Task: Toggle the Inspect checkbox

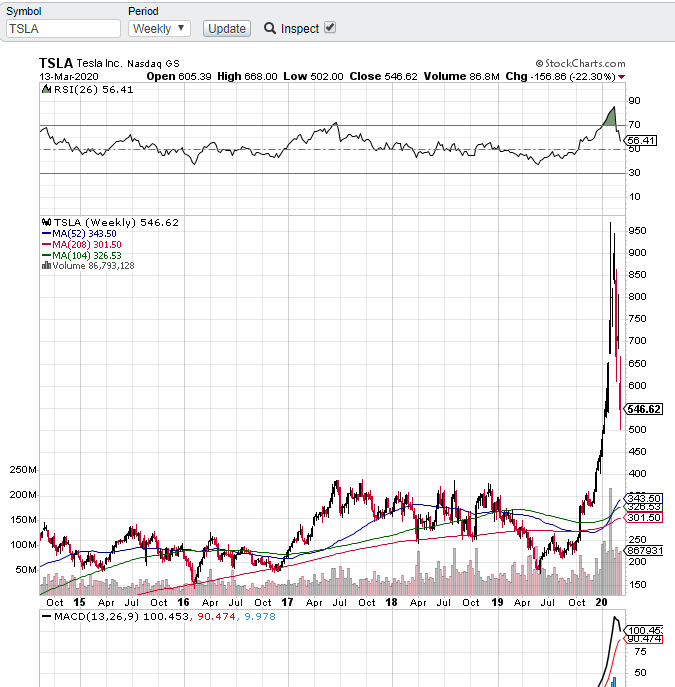Action: (x=330, y=28)
